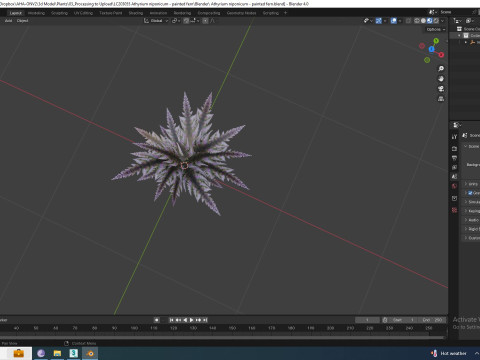
Task: Open the View Layer properties tab icon
Action: [x=454, y=167]
